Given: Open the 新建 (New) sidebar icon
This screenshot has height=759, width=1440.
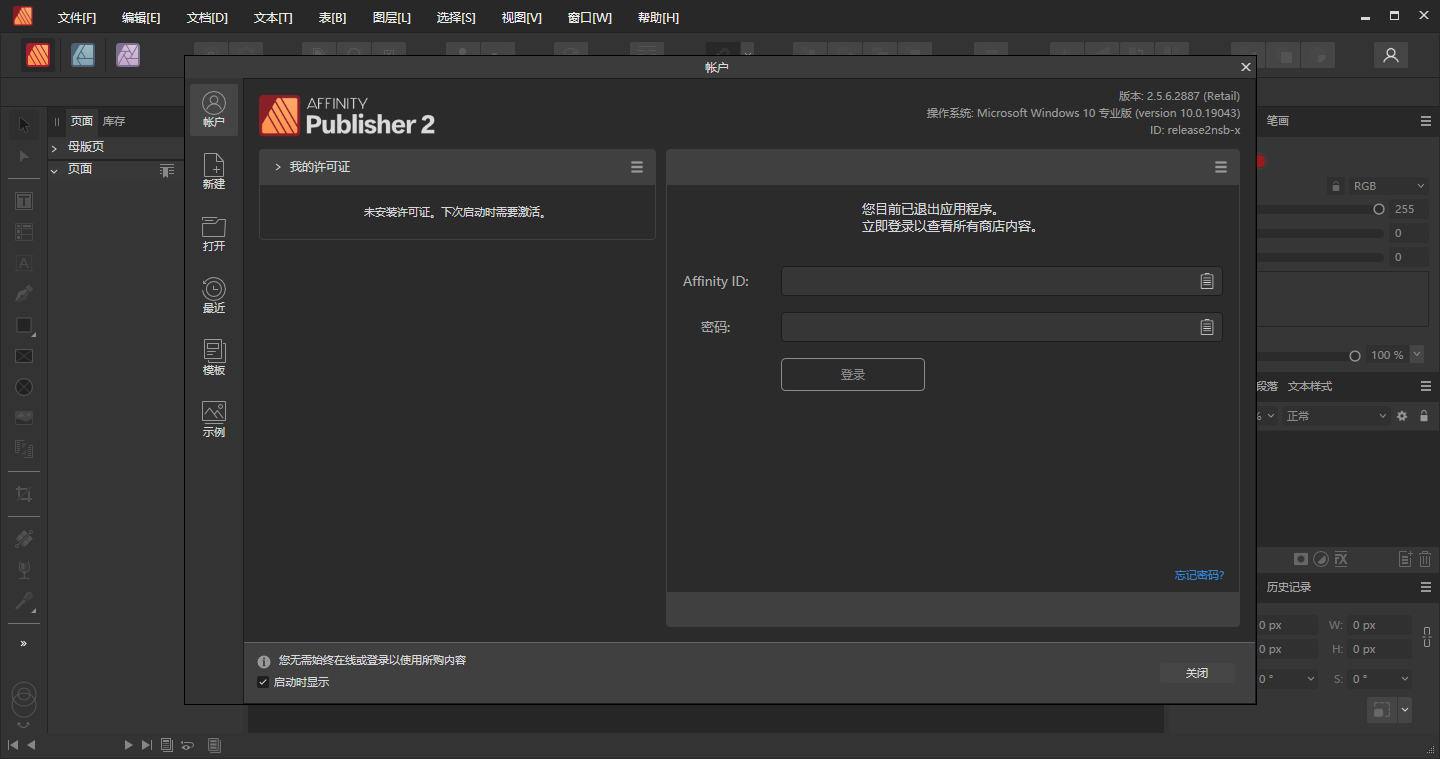Looking at the screenshot, I should (x=214, y=171).
